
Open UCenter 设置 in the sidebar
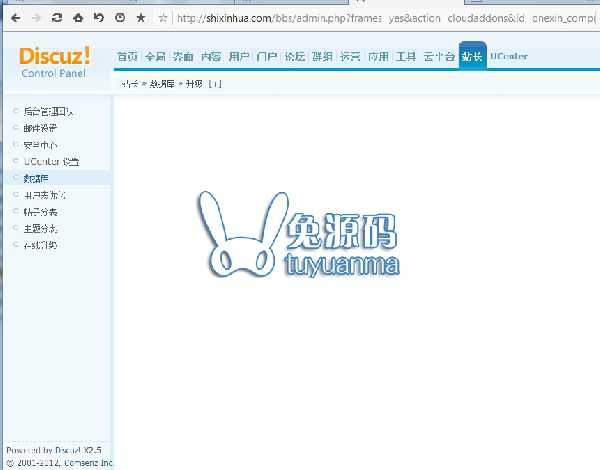pyautogui.click(x=51, y=162)
